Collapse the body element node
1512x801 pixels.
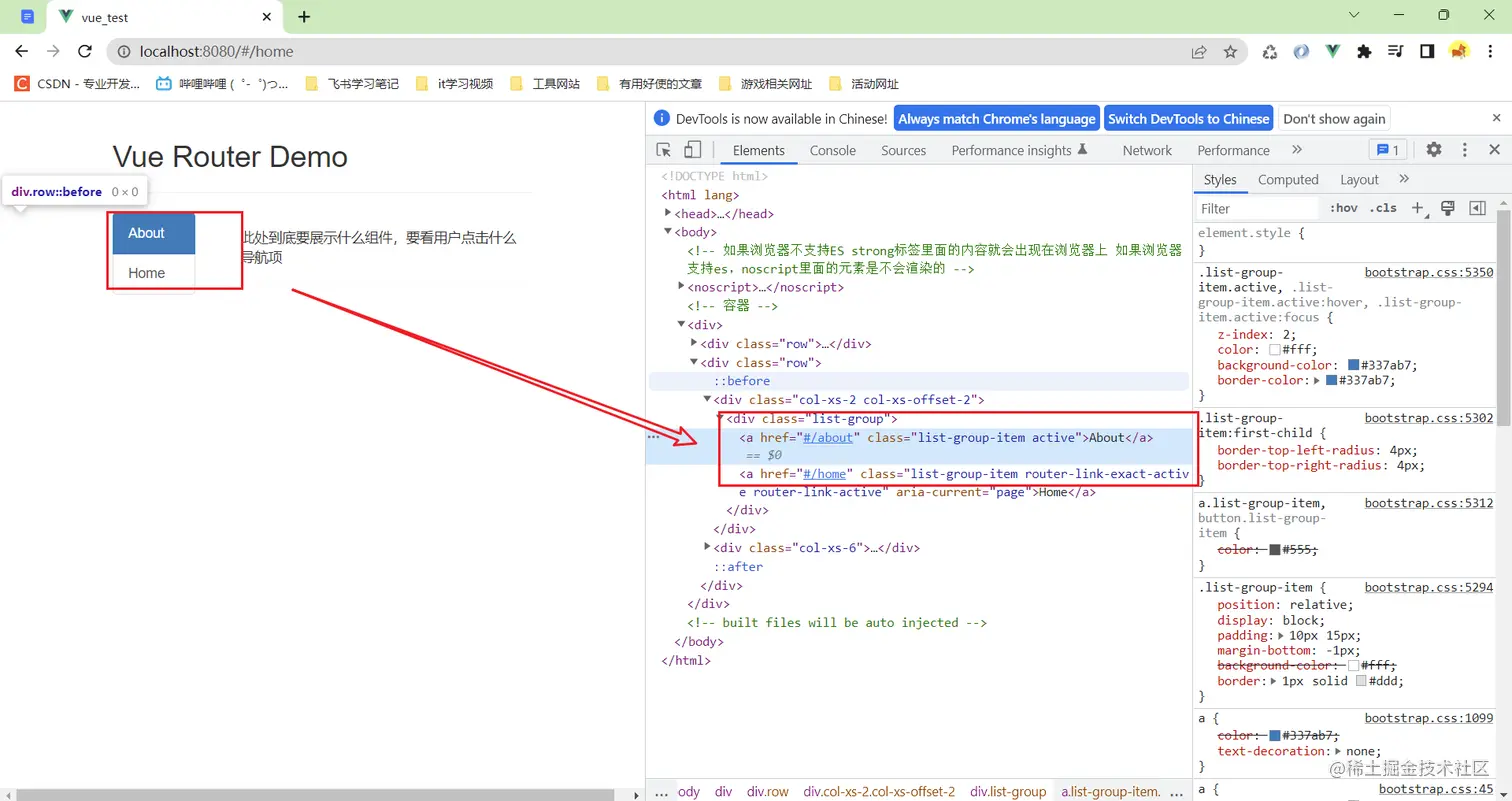pyautogui.click(x=668, y=231)
